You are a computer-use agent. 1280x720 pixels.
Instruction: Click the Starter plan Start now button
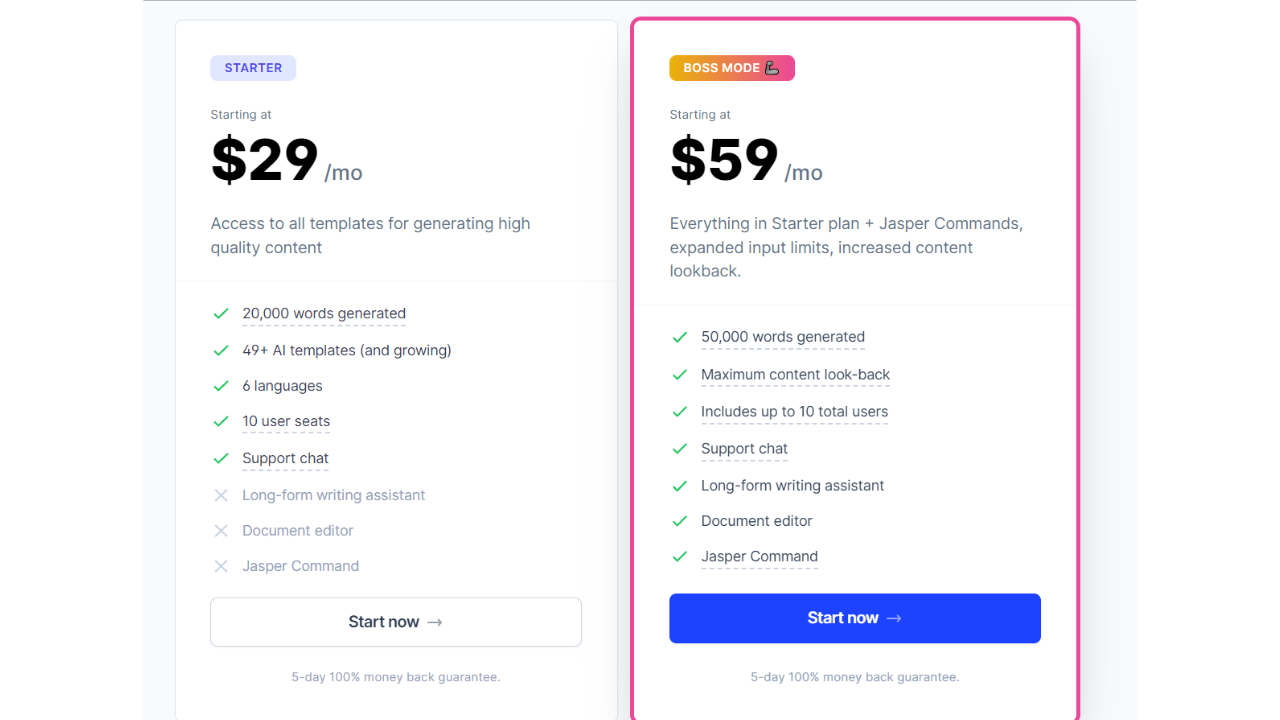coord(395,622)
